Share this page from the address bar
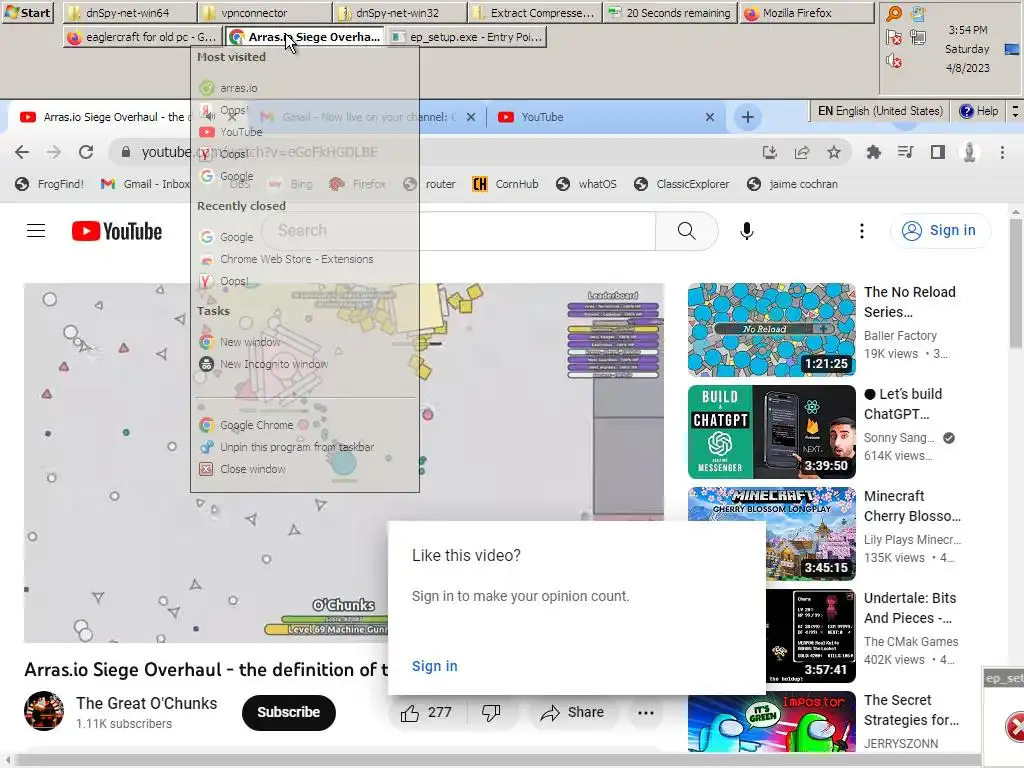 (x=802, y=152)
